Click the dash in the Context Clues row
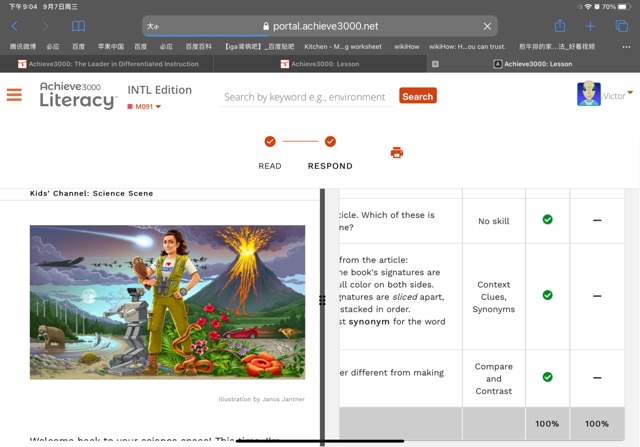 (x=597, y=296)
